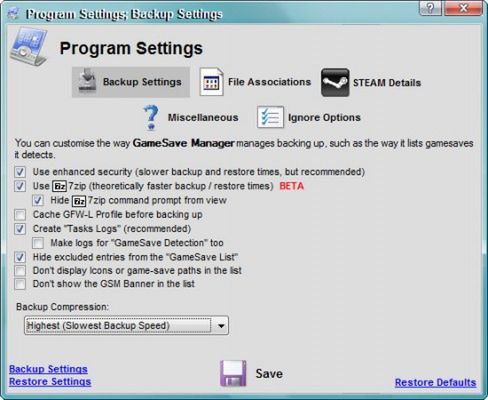488x400 pixels.
Task: Click the title bar application icon
Action: pyautogui.click(x=13, y=14)
